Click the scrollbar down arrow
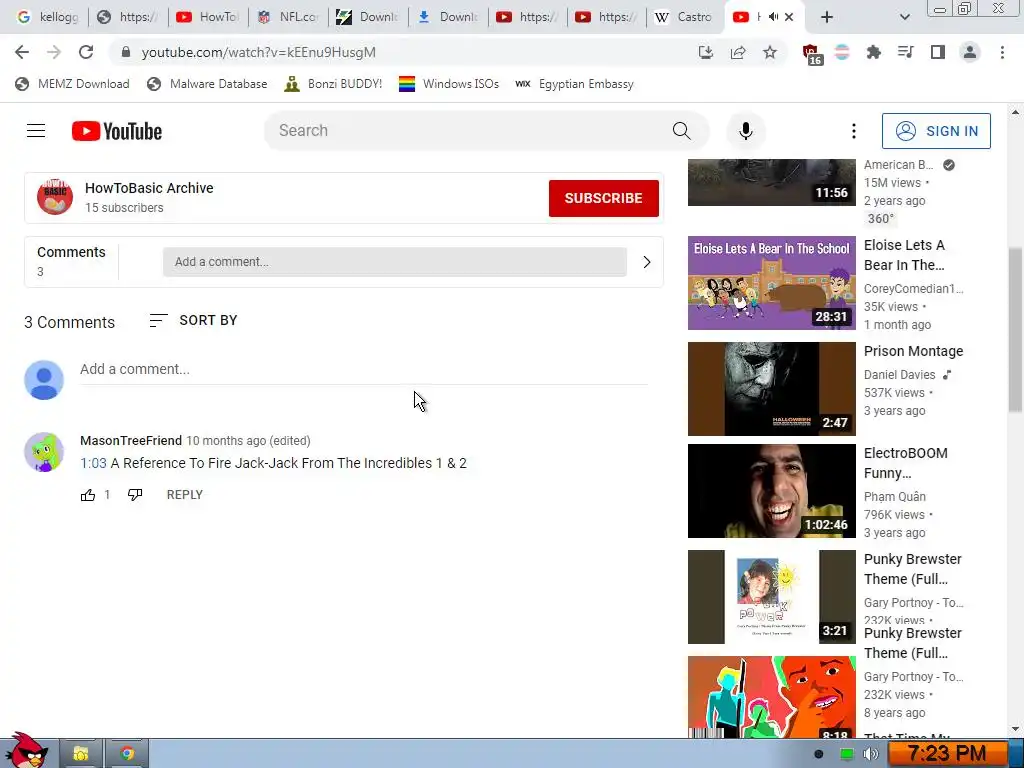The image size is (1024, 768). click(1015, 729)
